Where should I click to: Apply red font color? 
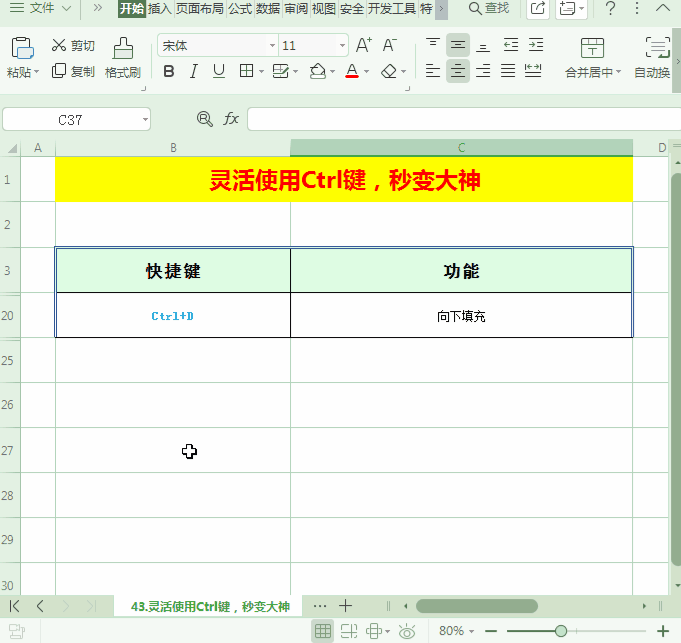[352, 71]
